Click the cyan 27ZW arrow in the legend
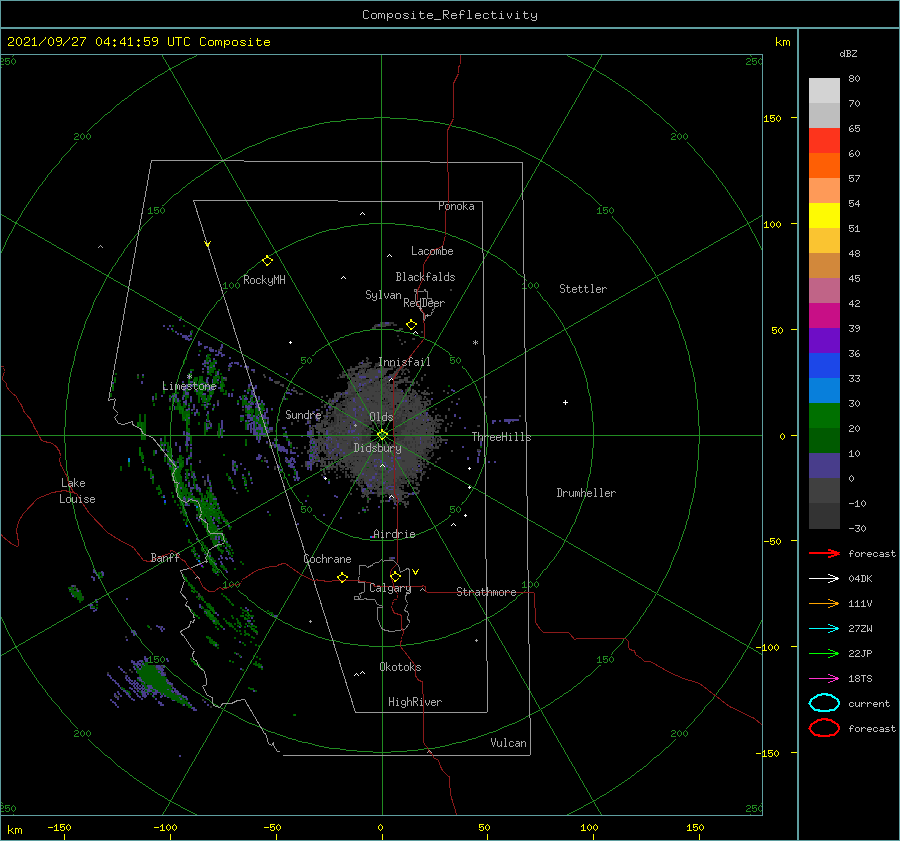 [x=824, y=629]
